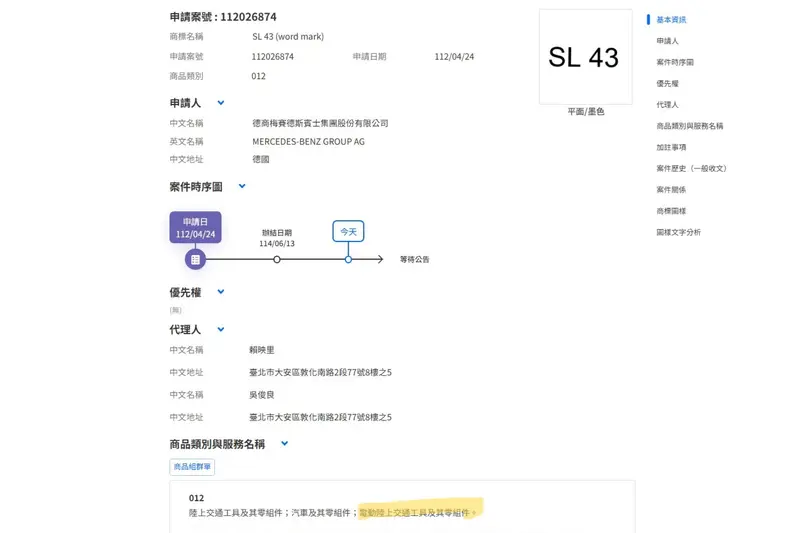Open 案件歷史（一般收文） in the side navigation
Screen dimensions: 800x533
point(691,168)
